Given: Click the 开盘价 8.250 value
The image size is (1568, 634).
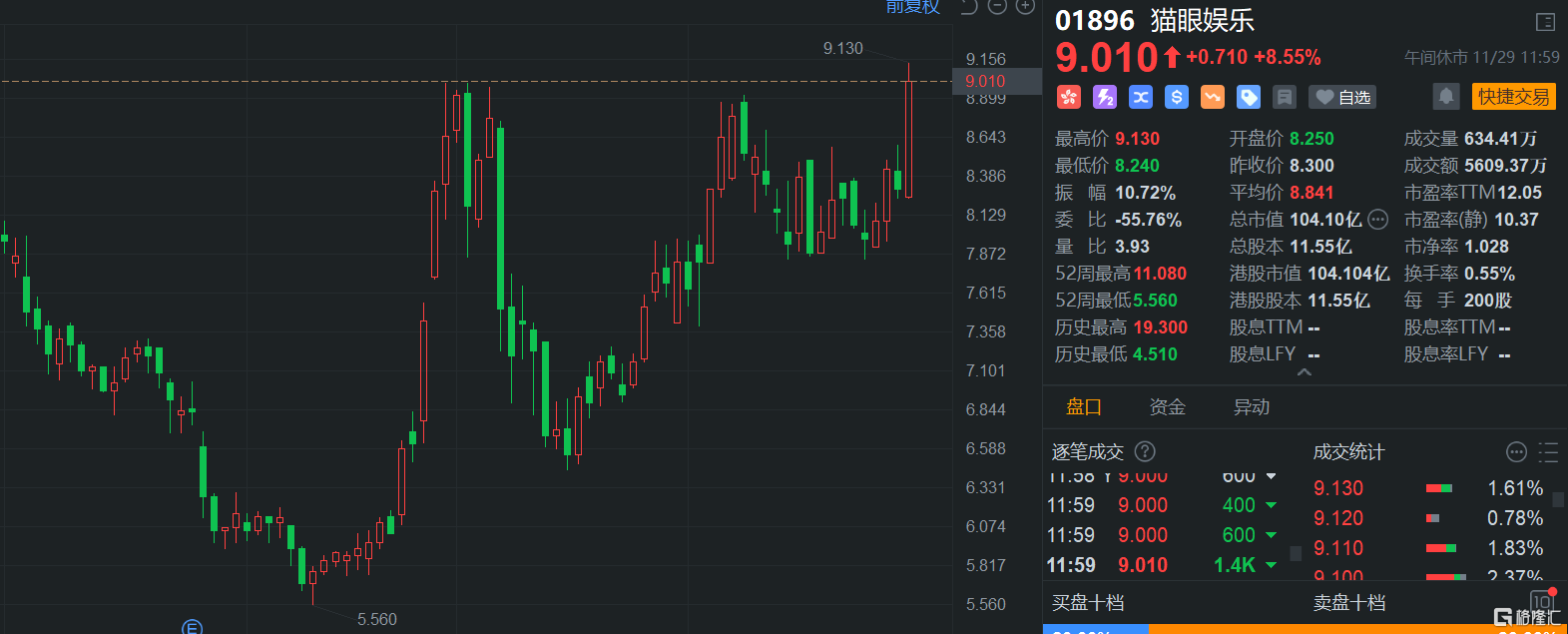Looking at the screenshot, I should click(1311, 139).
